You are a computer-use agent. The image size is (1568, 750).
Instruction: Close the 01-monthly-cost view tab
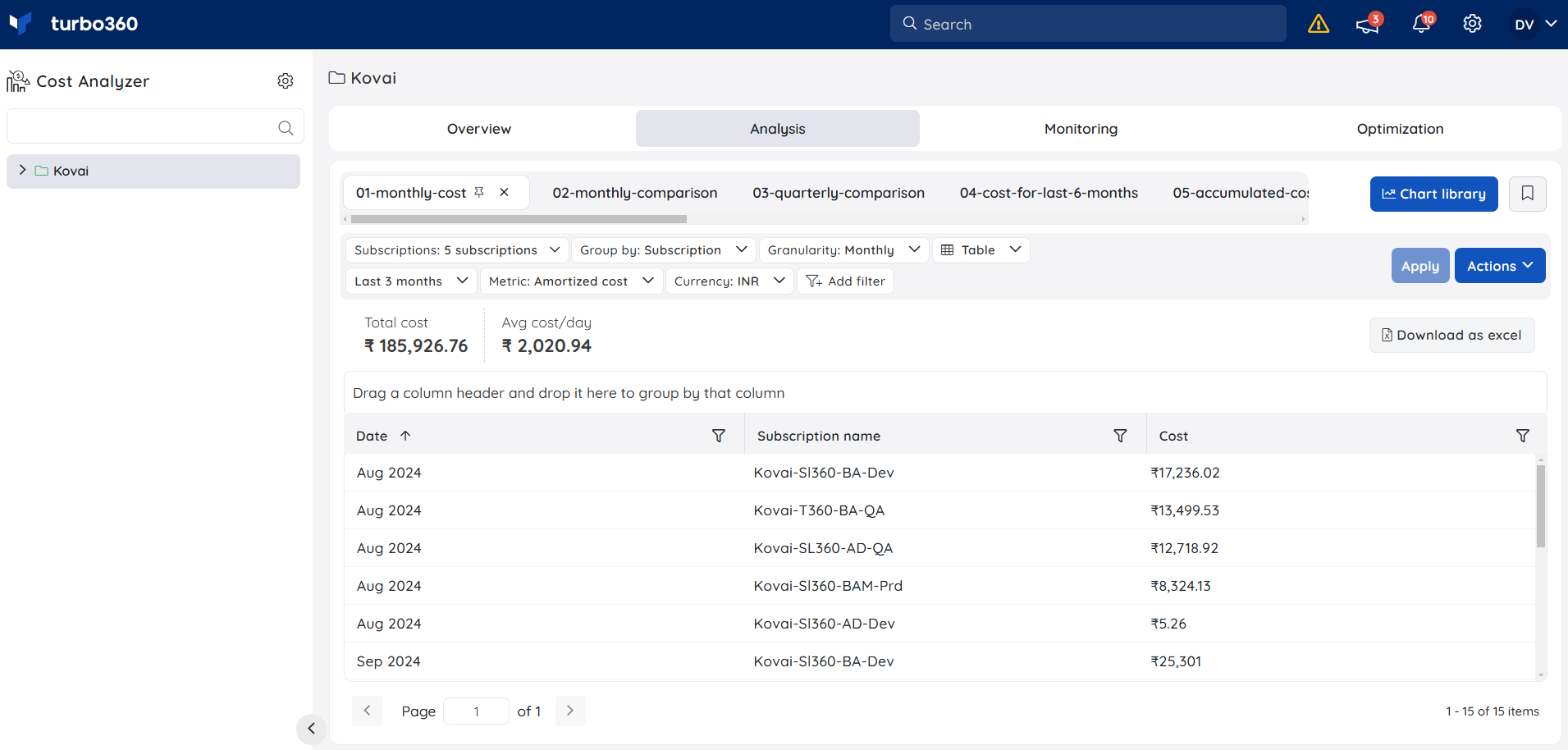[x=505, y=192]
